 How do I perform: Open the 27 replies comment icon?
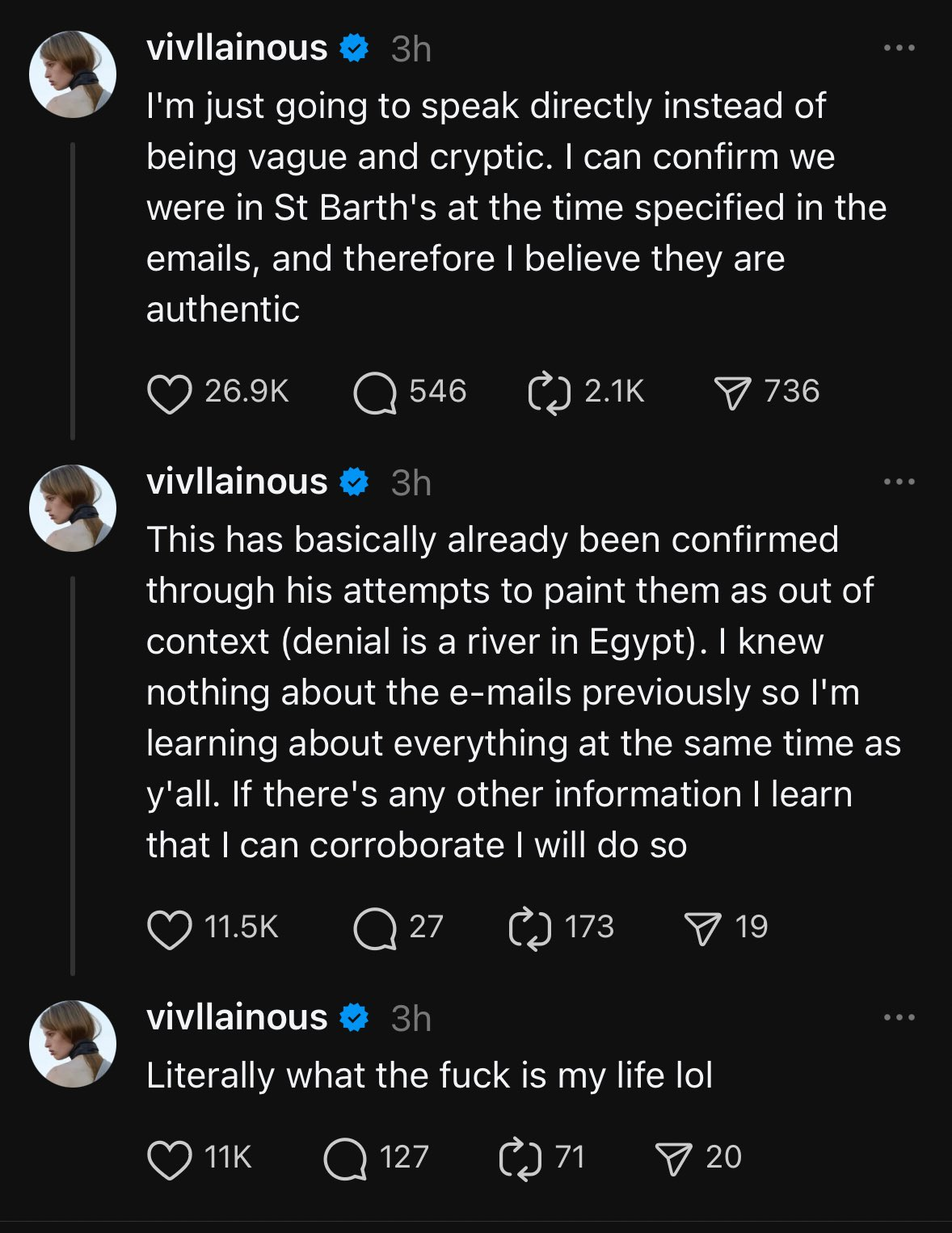375,928
